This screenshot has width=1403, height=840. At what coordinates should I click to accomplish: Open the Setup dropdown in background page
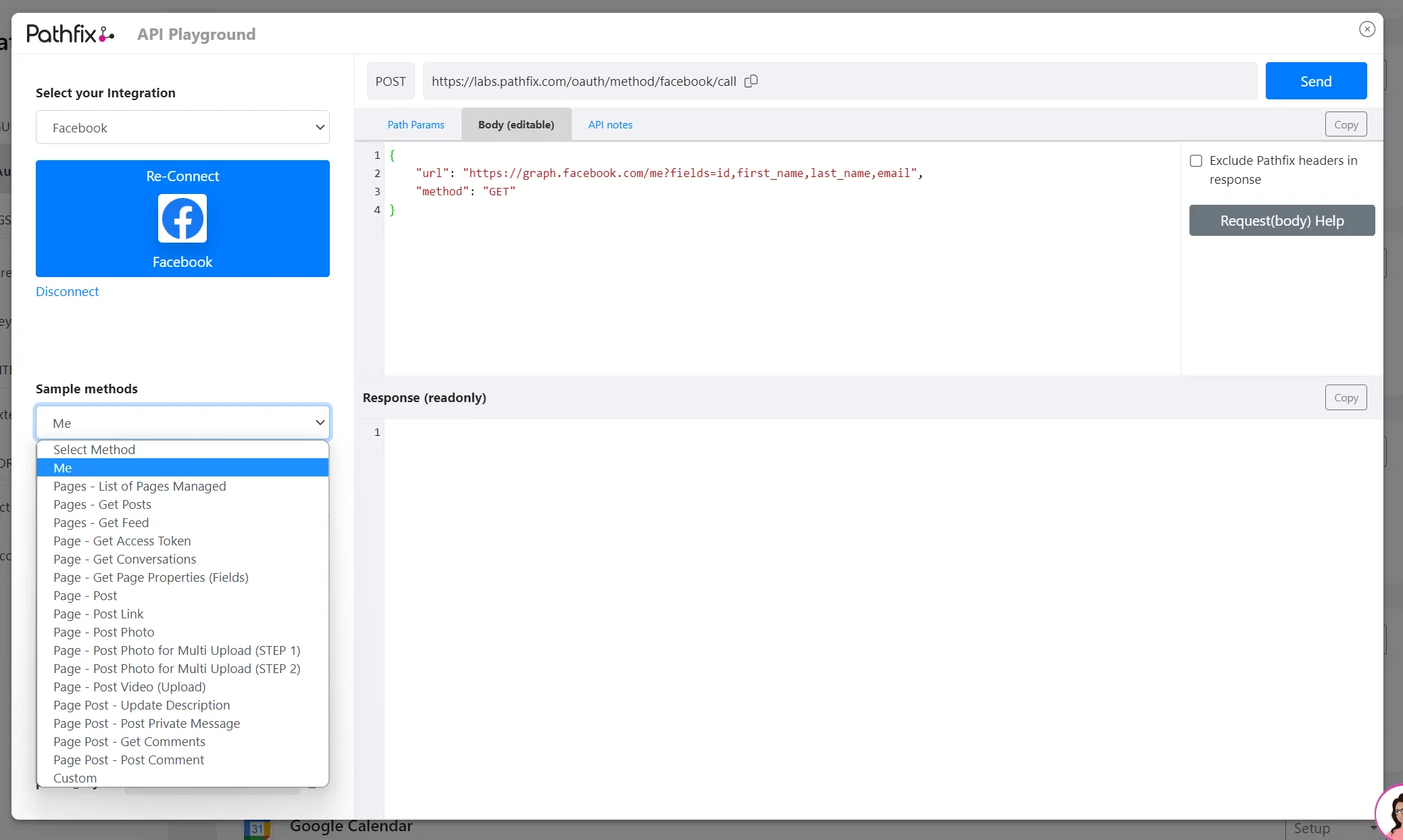[1335, 829]
